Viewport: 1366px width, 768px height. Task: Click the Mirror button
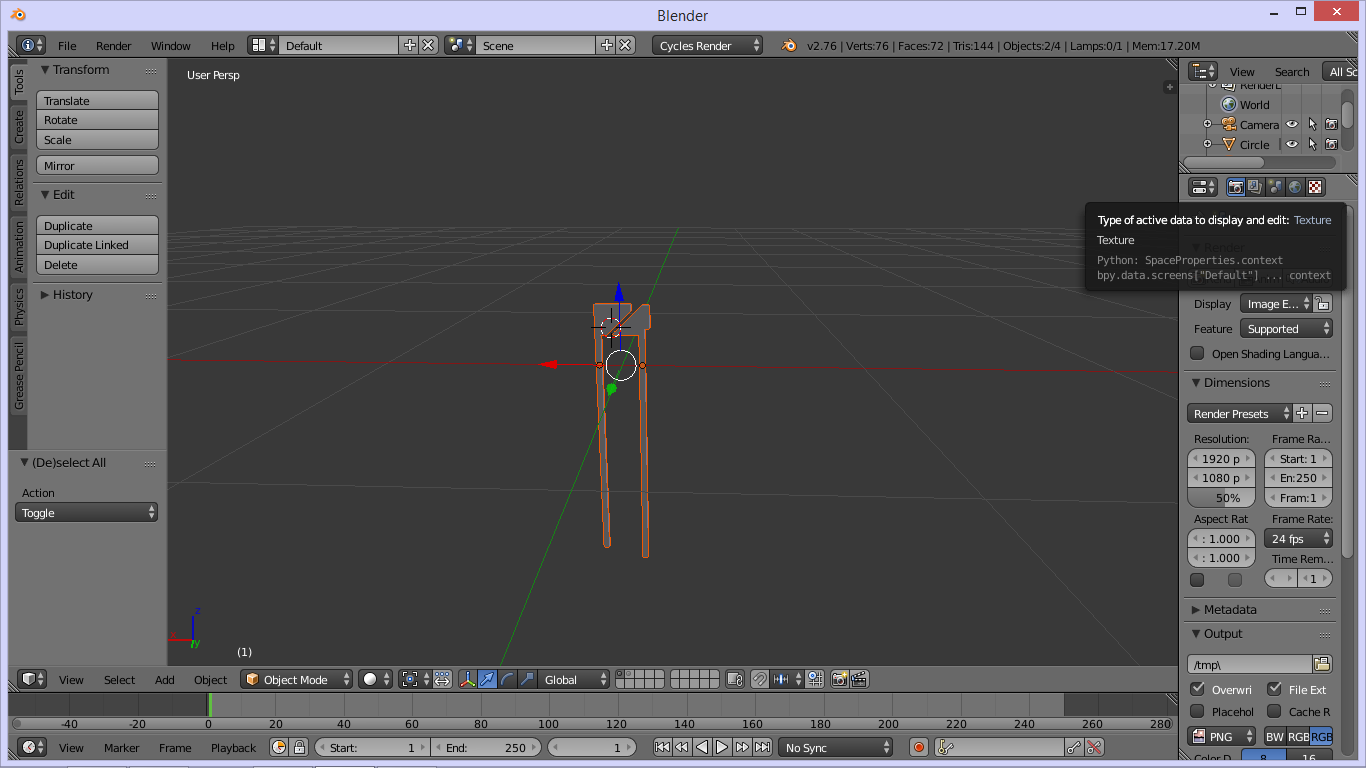coord(98,165)
